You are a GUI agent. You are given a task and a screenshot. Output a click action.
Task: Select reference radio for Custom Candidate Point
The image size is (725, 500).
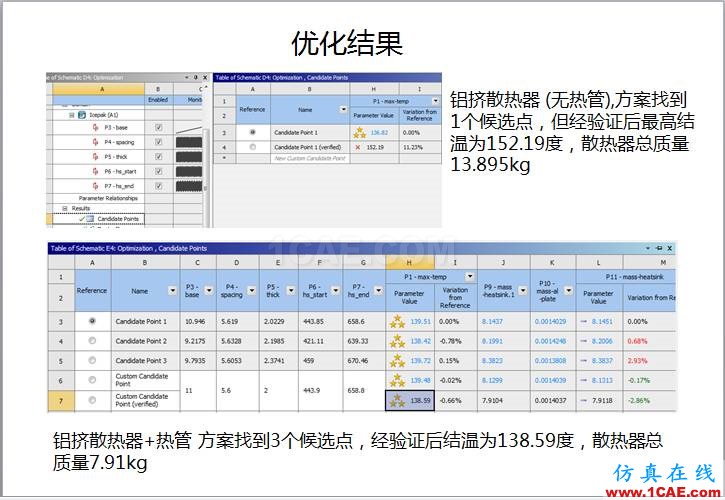point(92,380)
